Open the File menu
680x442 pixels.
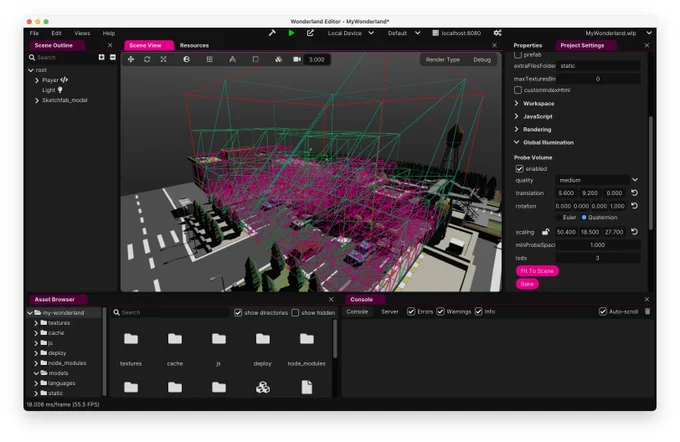(34, 33)
